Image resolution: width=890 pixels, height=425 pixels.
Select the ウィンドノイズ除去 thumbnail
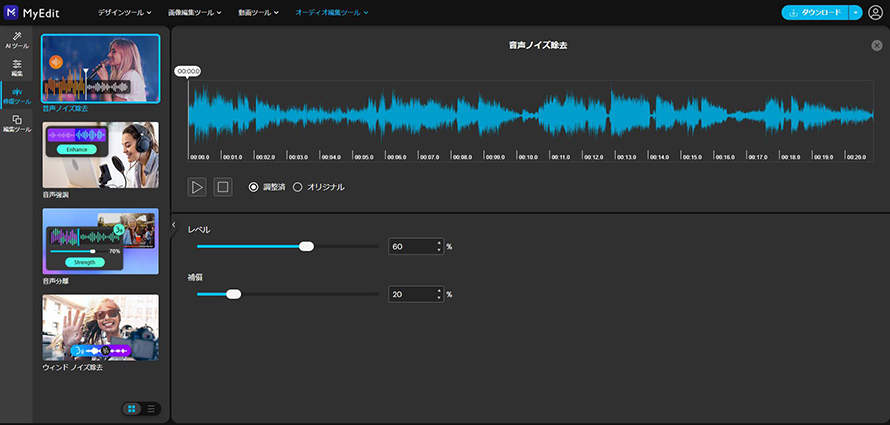(x=100, y=328)
